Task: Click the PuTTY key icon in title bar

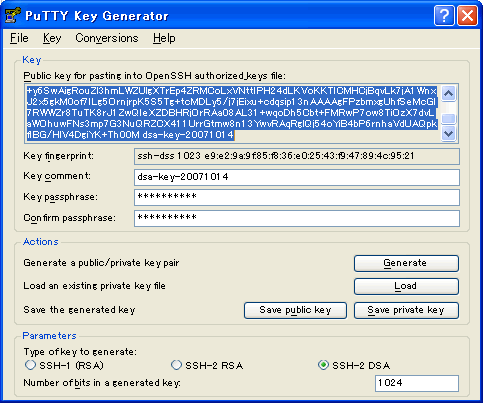Action: point(13,15)
